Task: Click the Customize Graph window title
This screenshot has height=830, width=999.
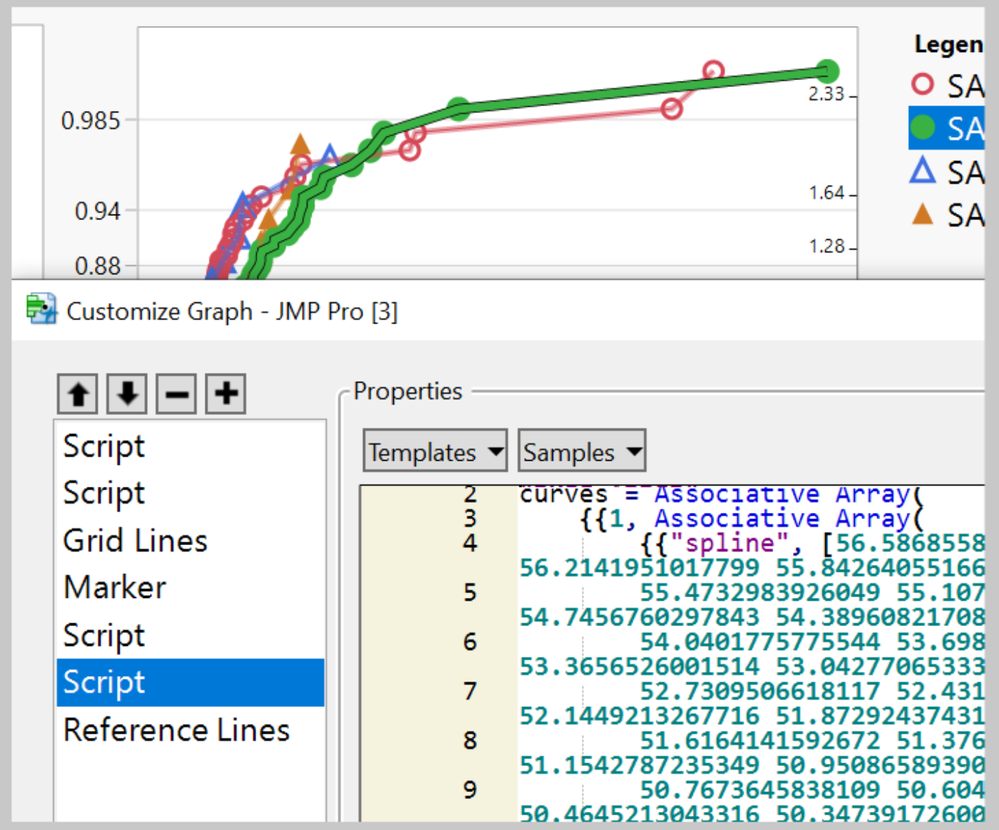Action: [232, 311]
